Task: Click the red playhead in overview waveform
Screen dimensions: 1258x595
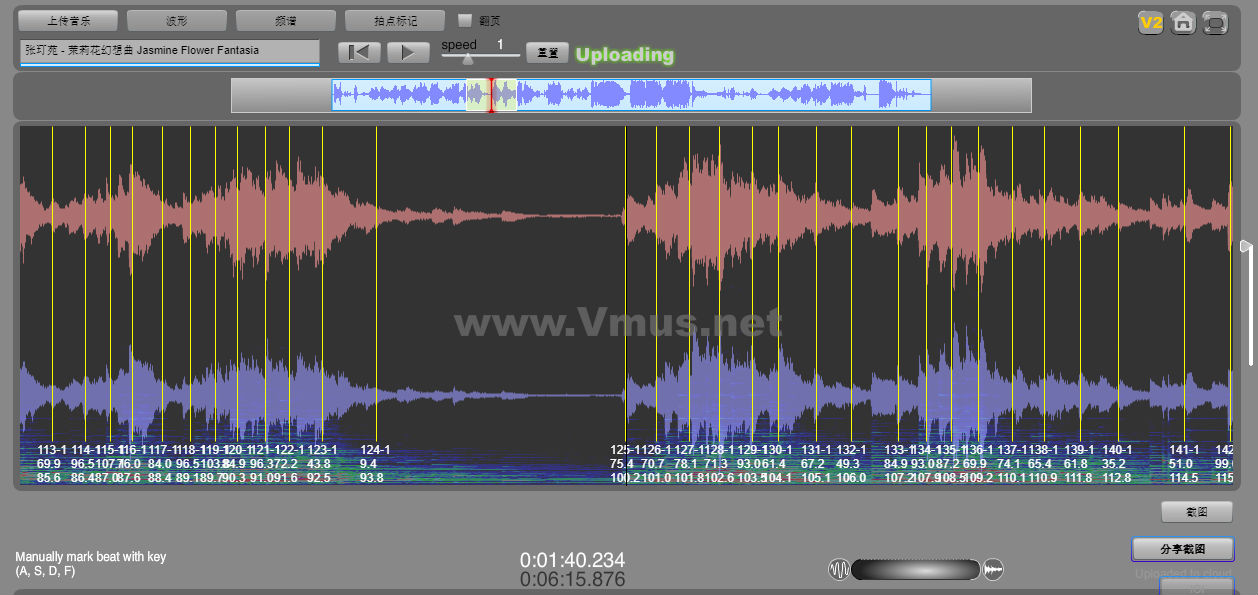Action: (x=491, y=96)
